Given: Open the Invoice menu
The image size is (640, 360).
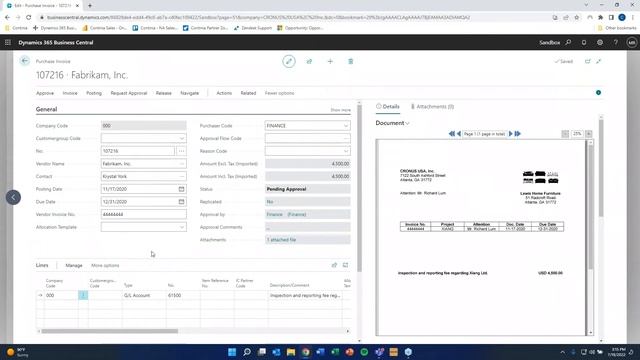Looking at the screenshot, I should click(70, 93).
